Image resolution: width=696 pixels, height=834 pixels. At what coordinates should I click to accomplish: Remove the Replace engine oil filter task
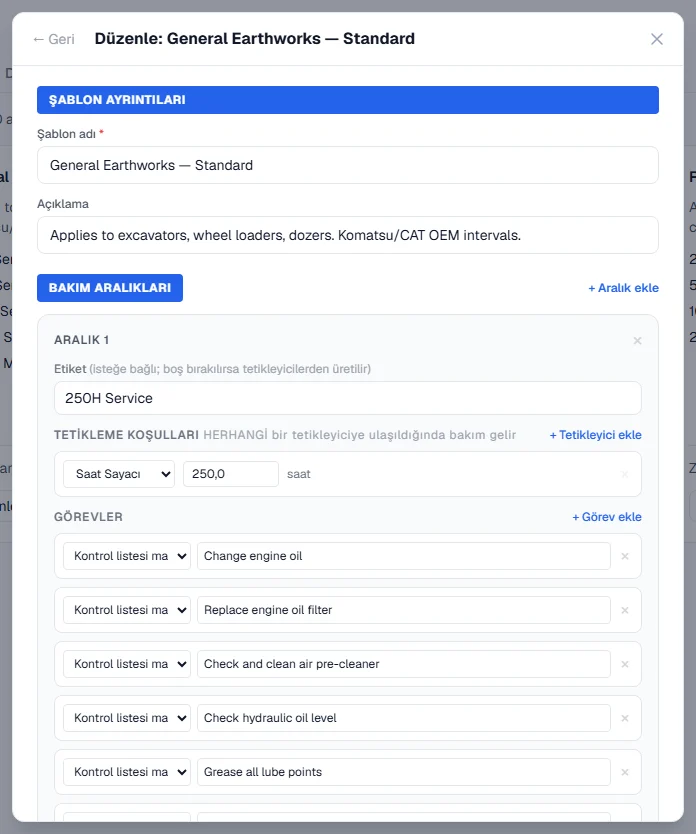(625, 610)
